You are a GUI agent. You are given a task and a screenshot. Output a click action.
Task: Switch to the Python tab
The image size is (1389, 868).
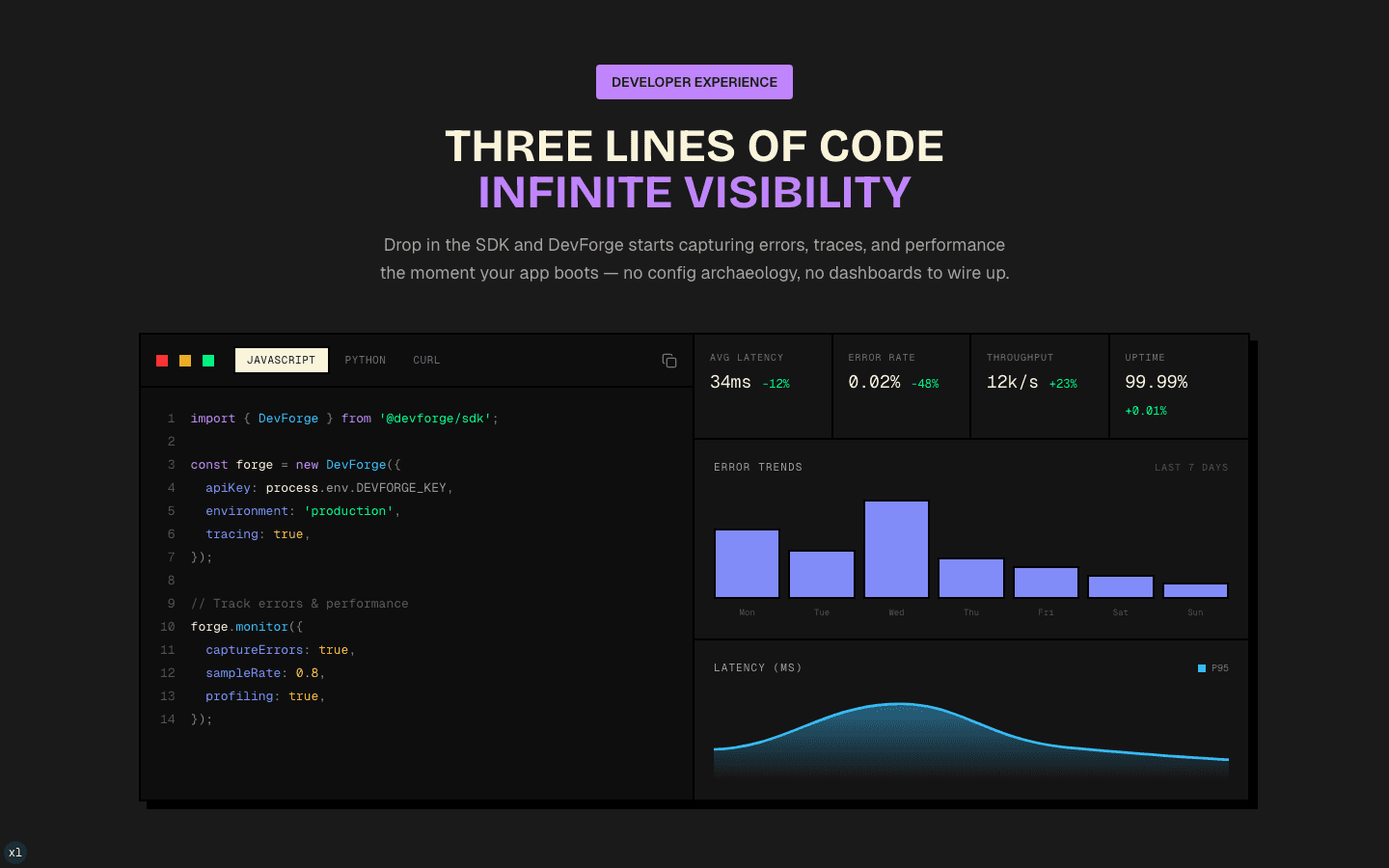point(366,360)
